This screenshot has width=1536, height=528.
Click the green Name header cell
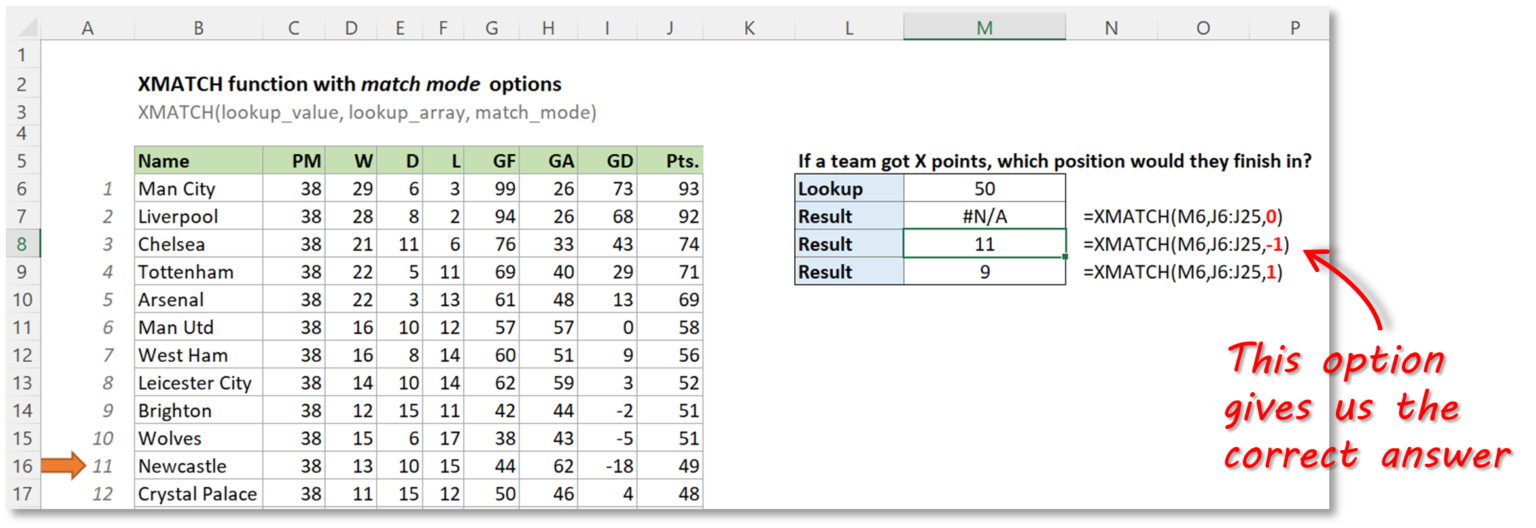[x=198, y=161]
